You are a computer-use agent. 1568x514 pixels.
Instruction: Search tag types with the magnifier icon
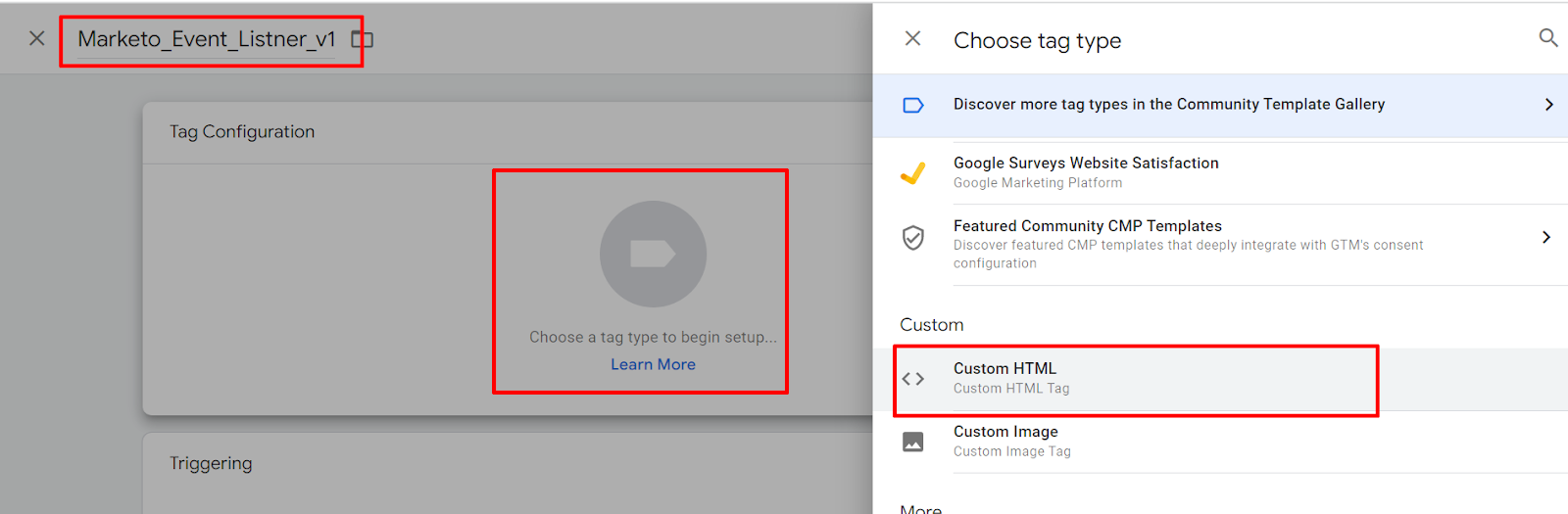pos(1548,38)
